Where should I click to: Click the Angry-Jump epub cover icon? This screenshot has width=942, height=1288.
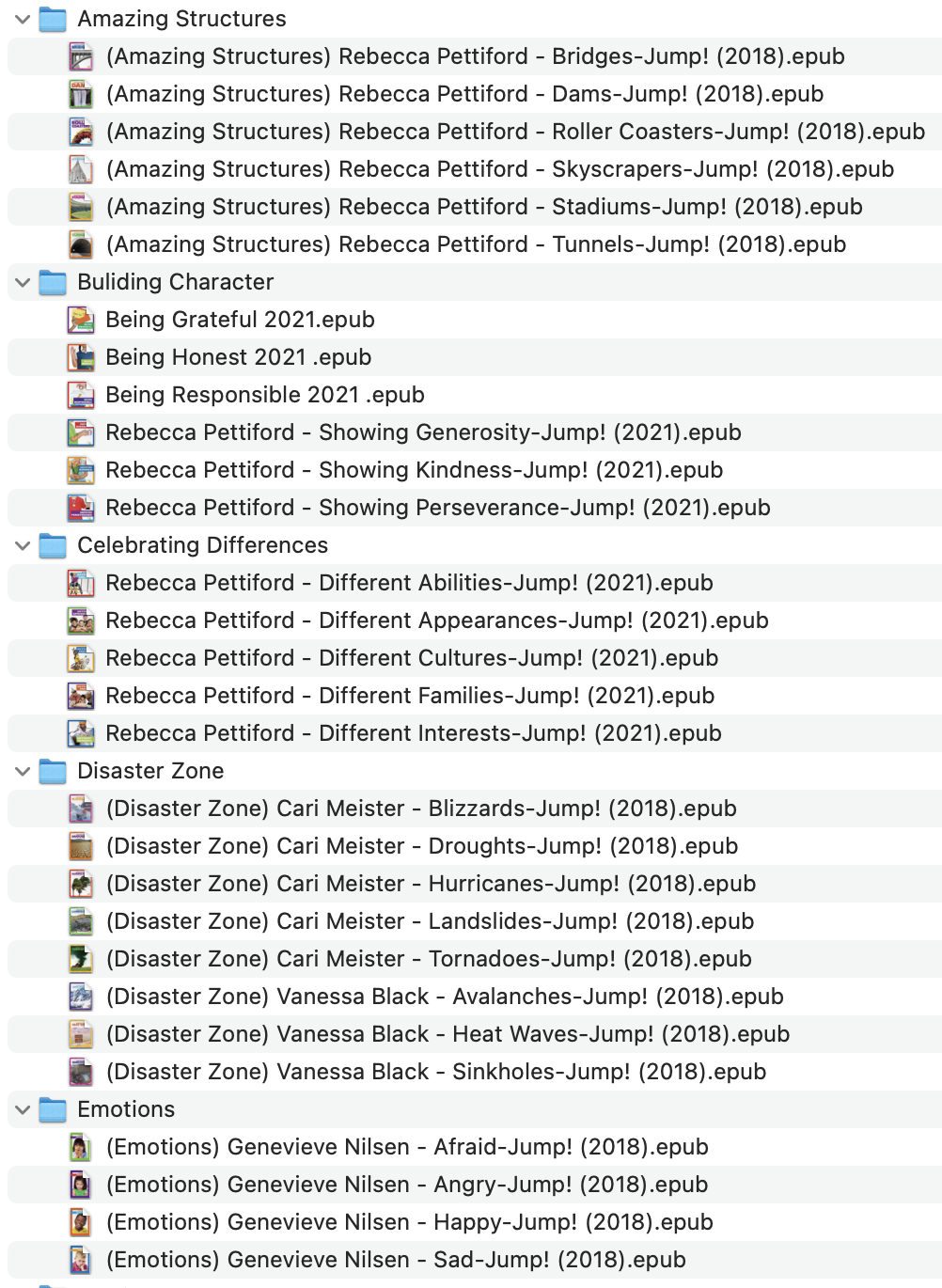82,1186
